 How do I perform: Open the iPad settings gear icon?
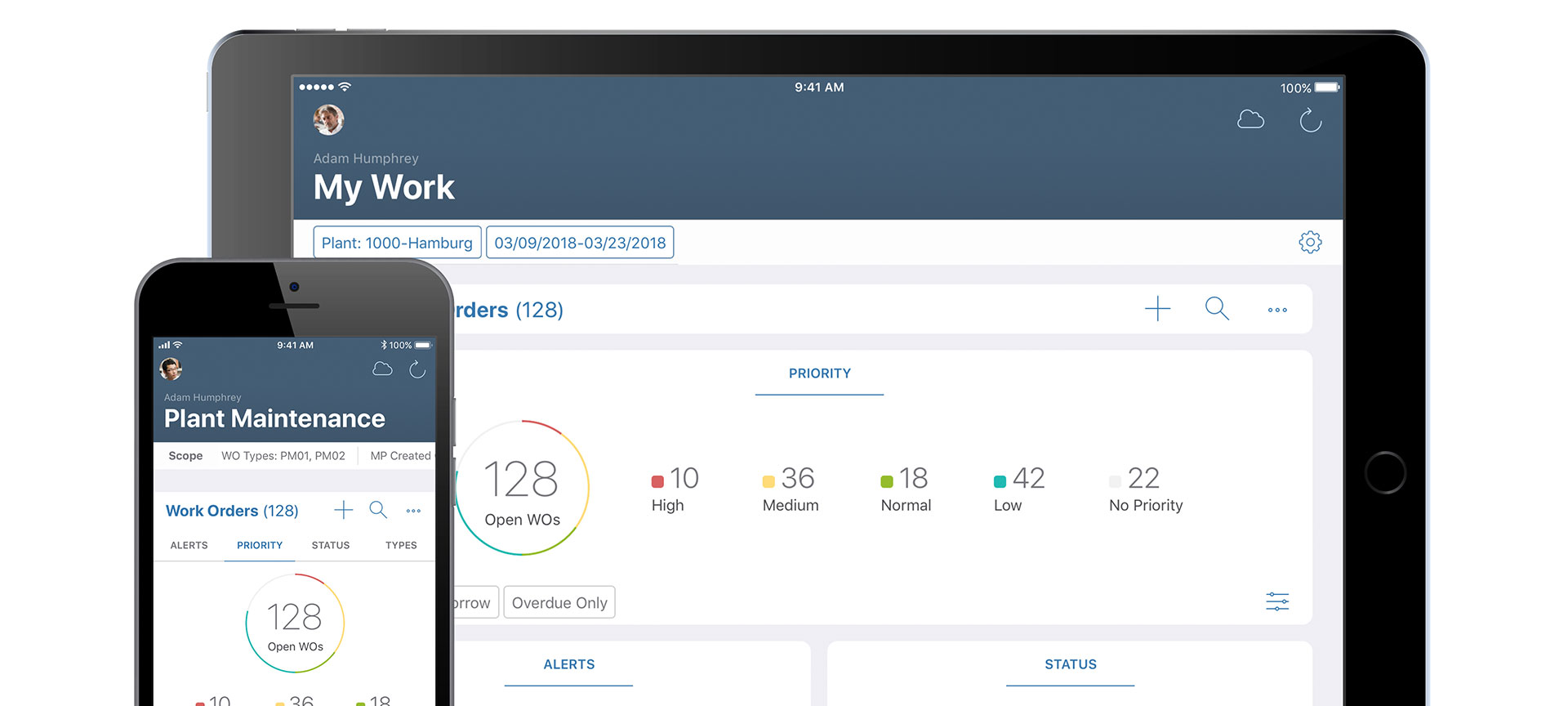(x=1310, y=242)
